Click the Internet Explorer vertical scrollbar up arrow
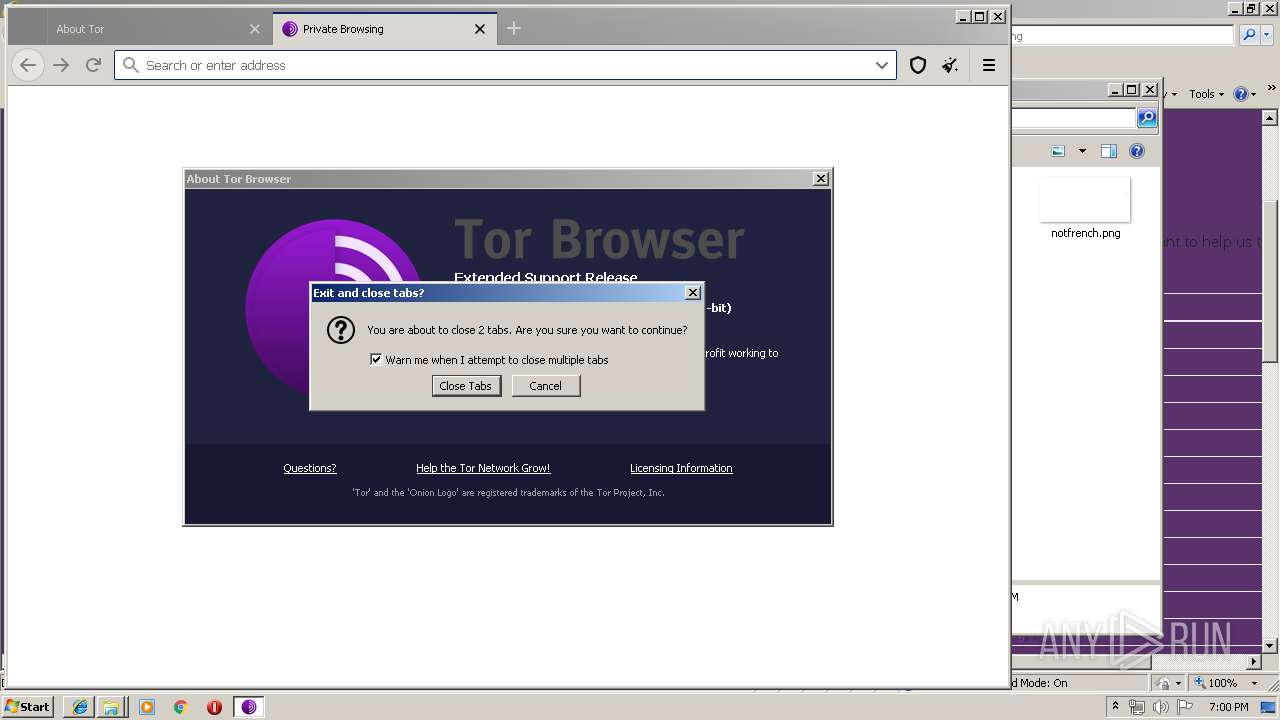 point(1271,117)
